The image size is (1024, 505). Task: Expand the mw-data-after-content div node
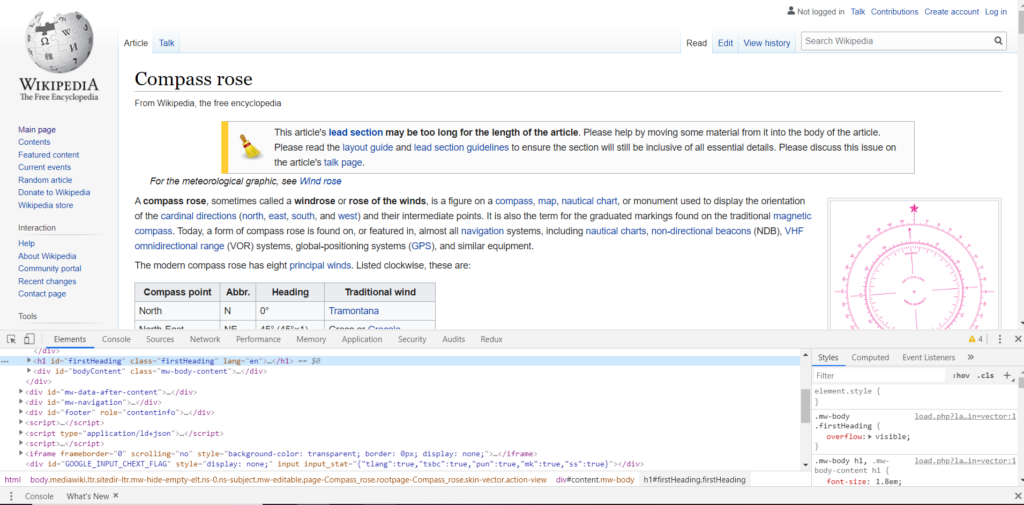coord(21,391)
